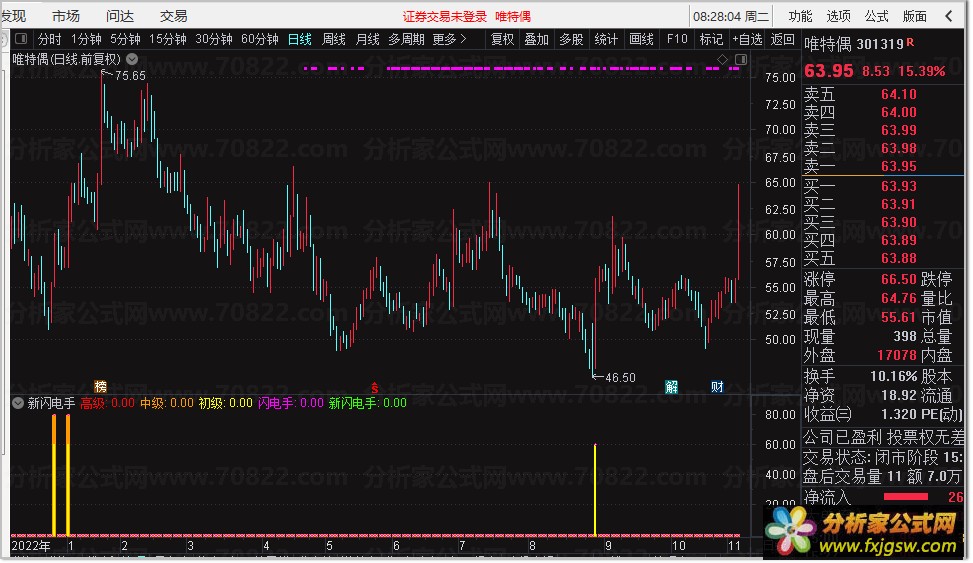
Task: Open F10 company info
Action: 677,40
